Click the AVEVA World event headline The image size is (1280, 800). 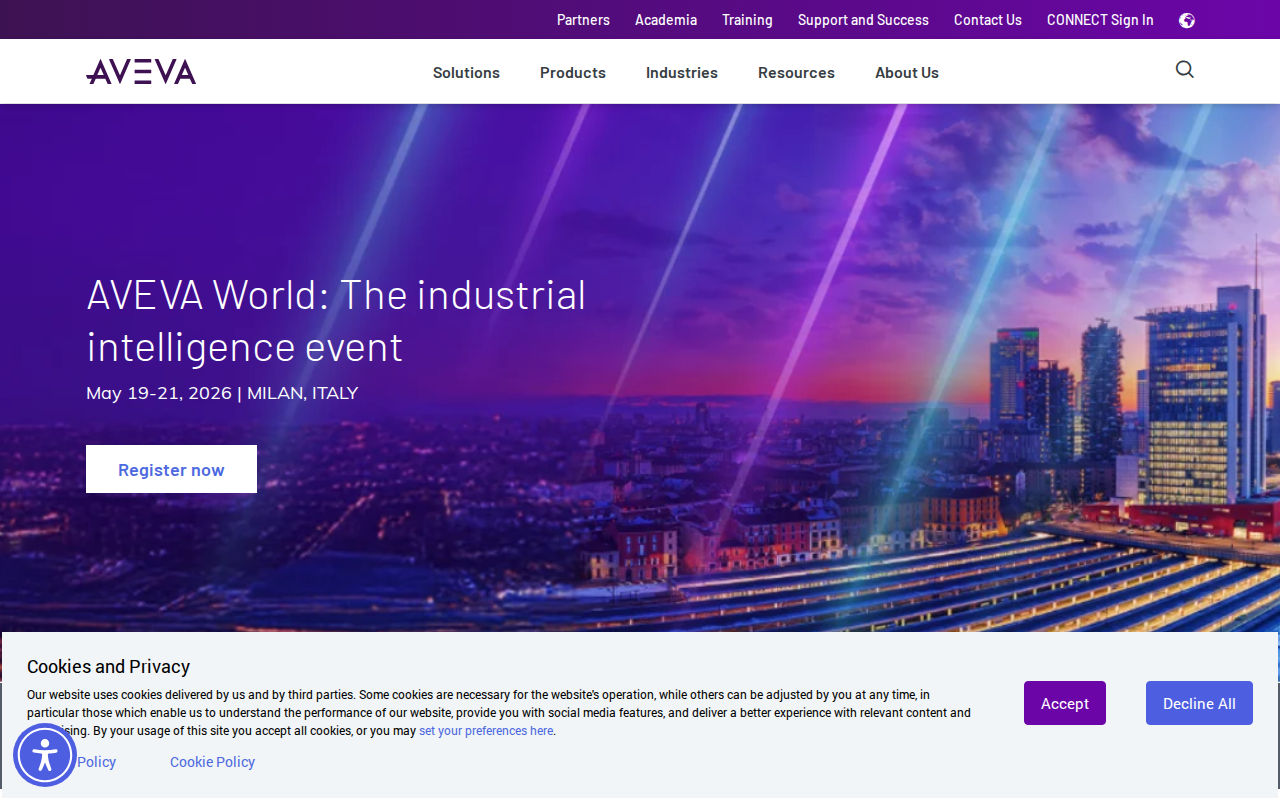pos(336,321)
